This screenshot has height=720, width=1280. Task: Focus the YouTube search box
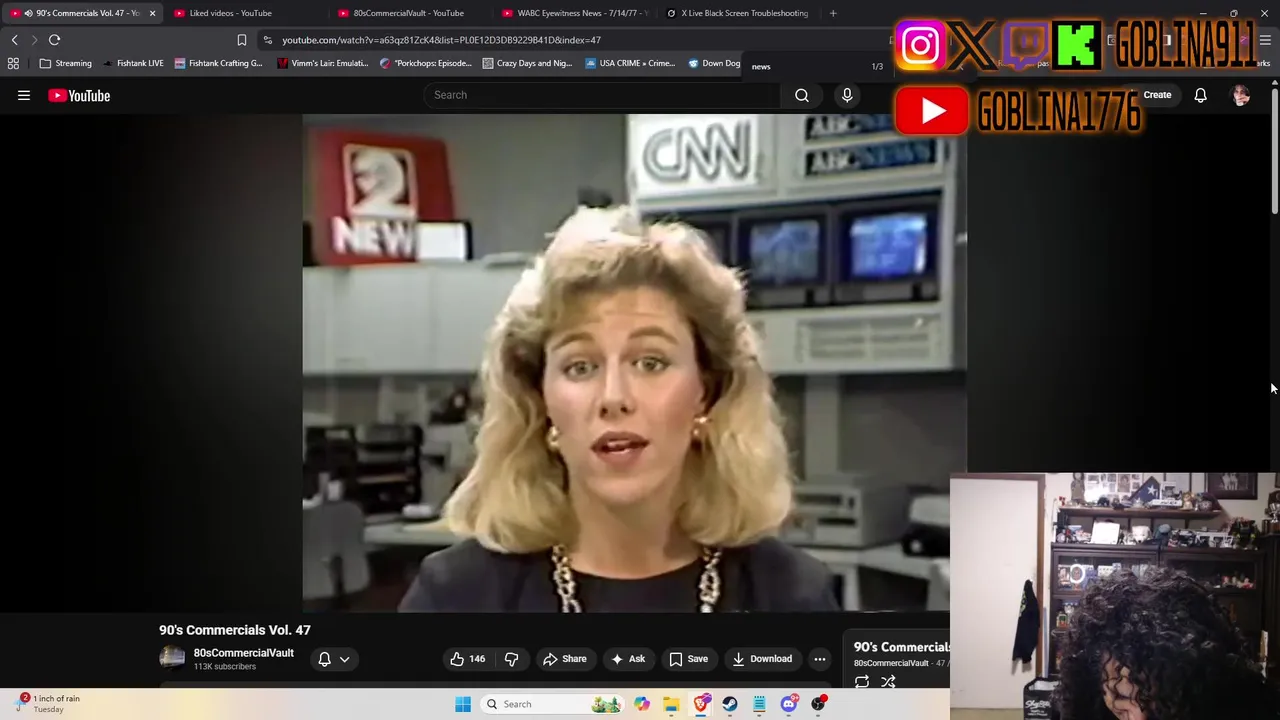click(x=600, y=95)
